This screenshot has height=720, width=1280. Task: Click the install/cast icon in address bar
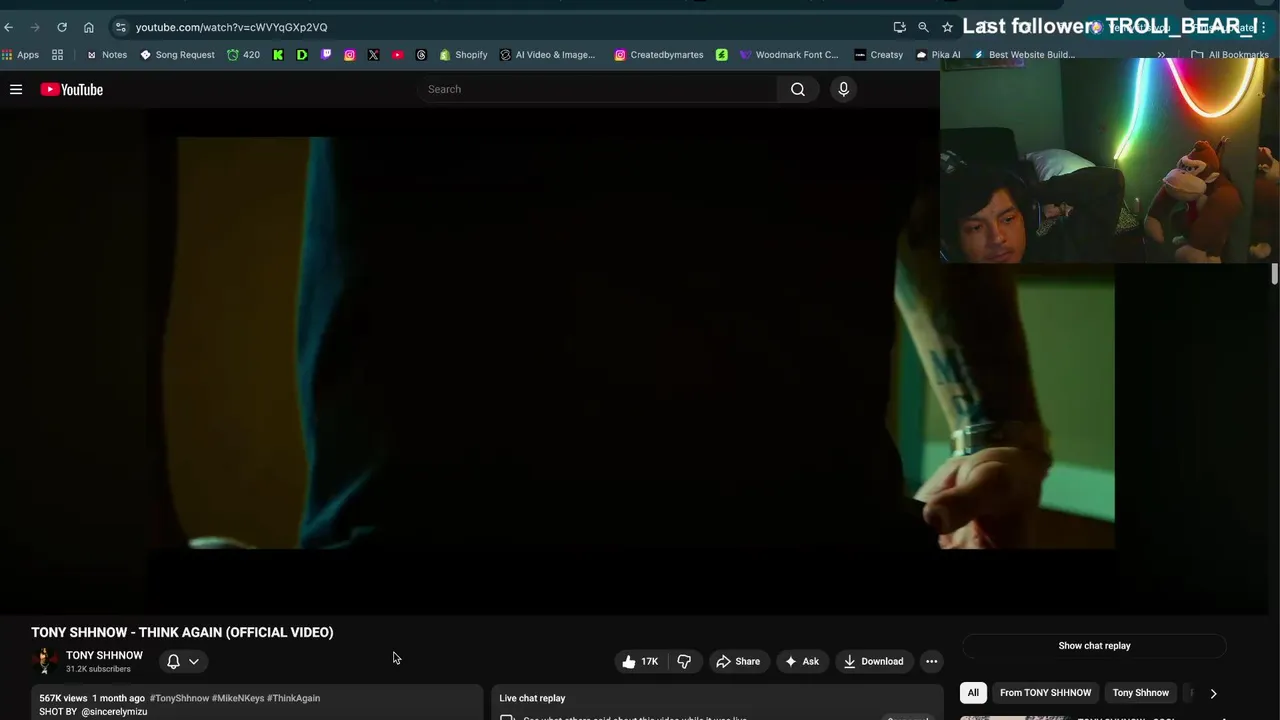[899, 27]
